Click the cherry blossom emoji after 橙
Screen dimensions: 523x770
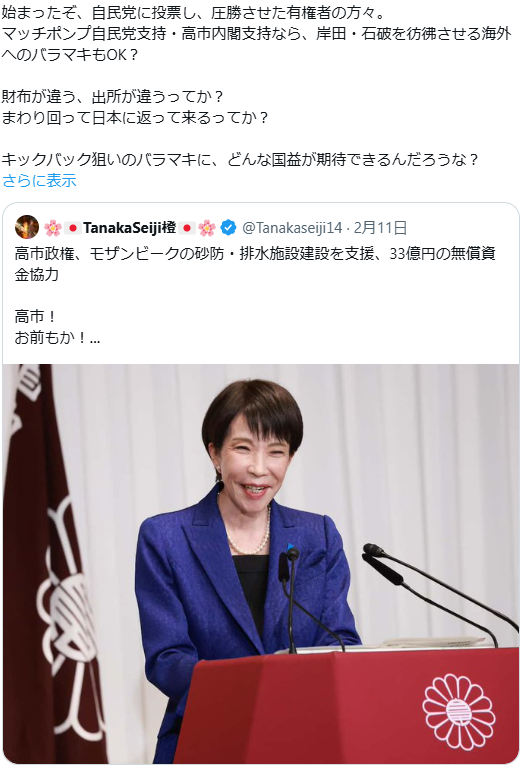pos(207,228)
